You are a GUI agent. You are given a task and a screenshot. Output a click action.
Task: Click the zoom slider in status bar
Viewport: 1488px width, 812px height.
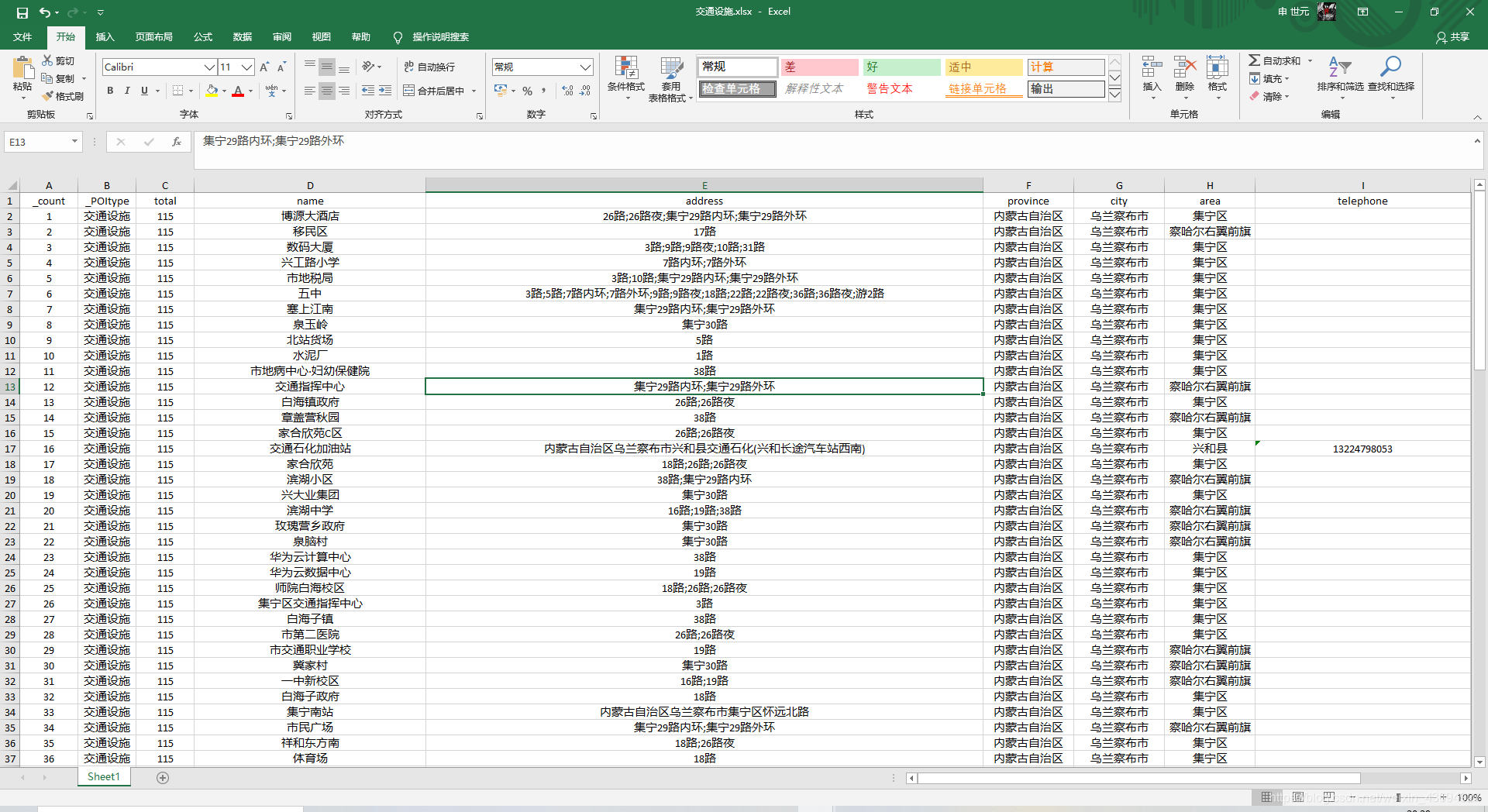[x=1397, y=797]
